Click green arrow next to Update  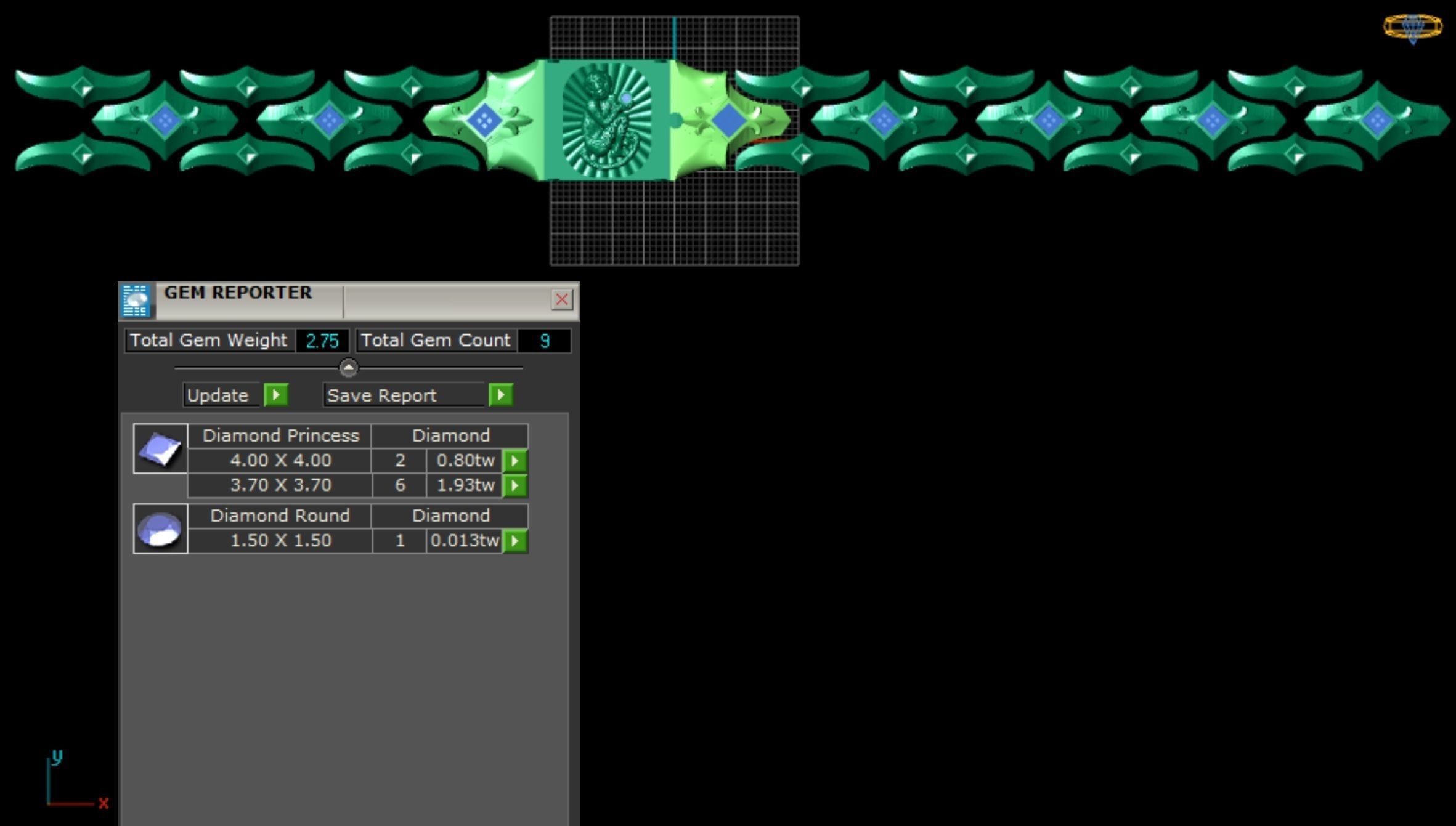point(275,395)
